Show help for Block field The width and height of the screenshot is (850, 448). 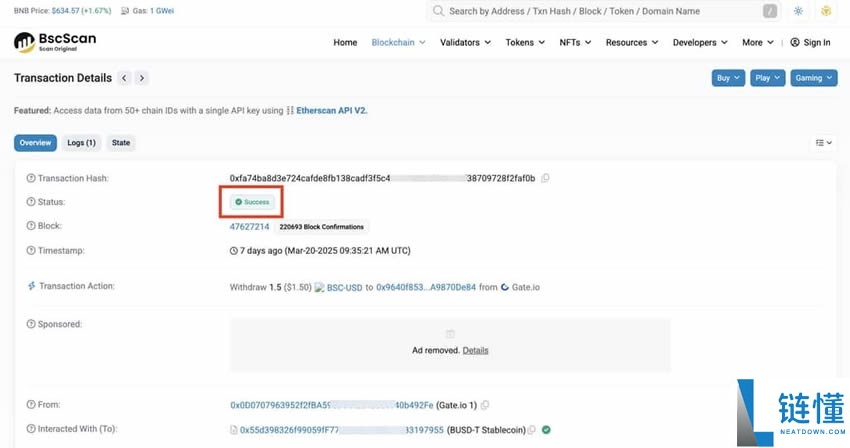(31, 226)
